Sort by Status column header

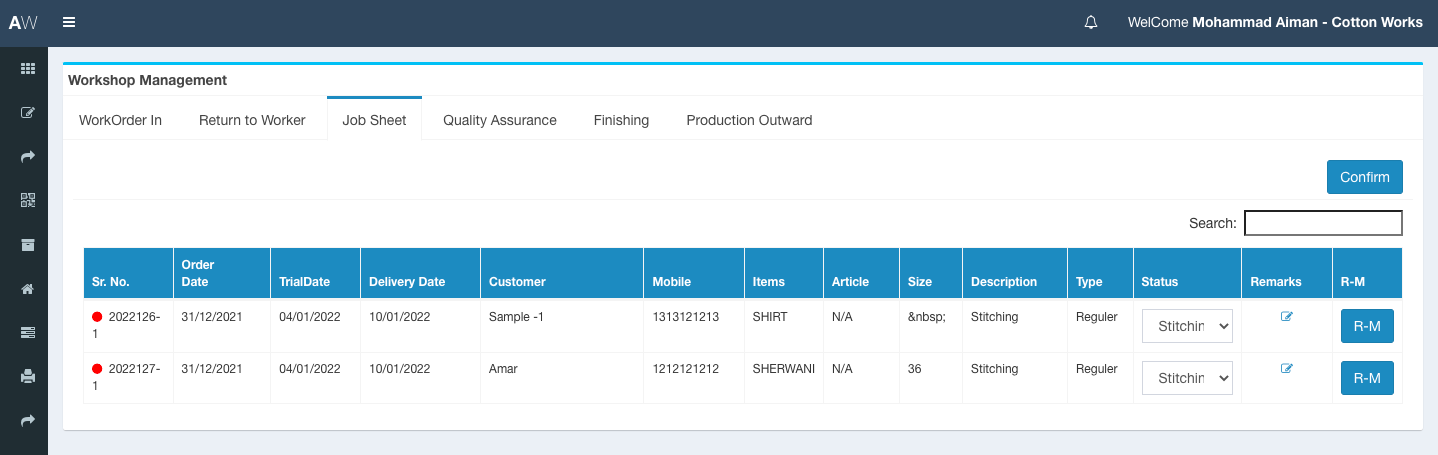(x=1188, y=273)
